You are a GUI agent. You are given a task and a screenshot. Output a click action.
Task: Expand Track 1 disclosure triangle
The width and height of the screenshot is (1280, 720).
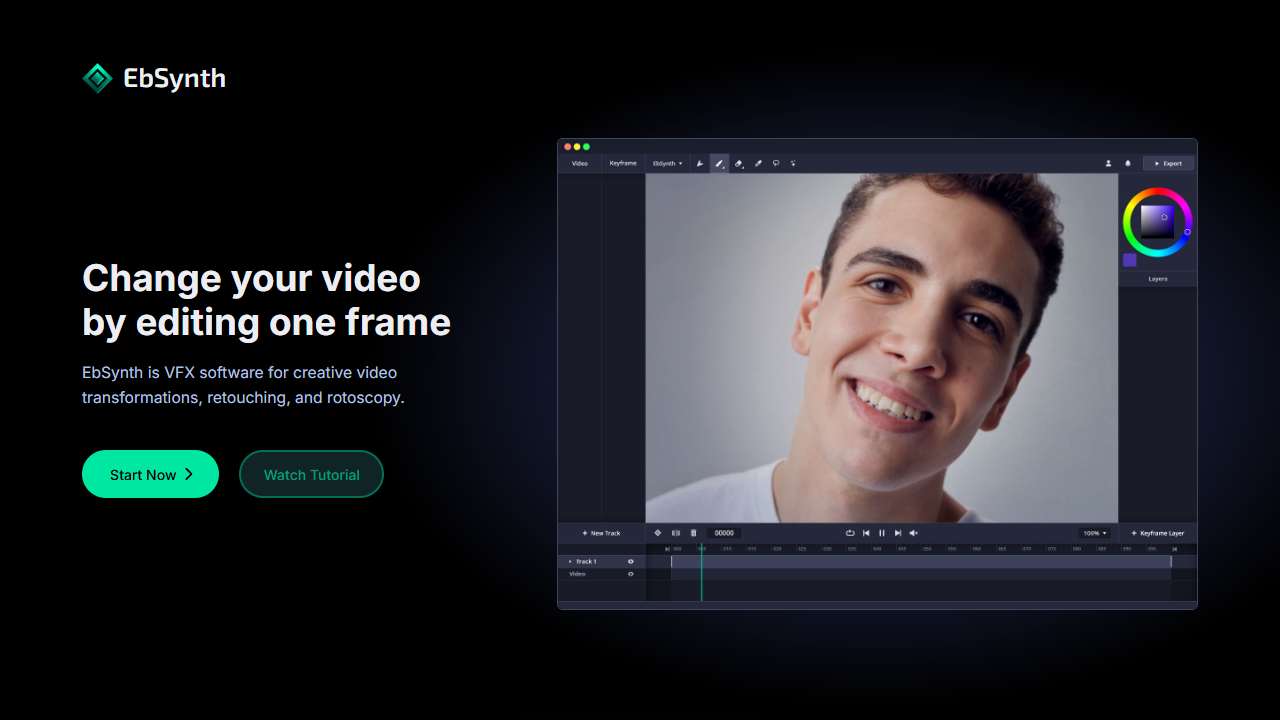(570, 562)
